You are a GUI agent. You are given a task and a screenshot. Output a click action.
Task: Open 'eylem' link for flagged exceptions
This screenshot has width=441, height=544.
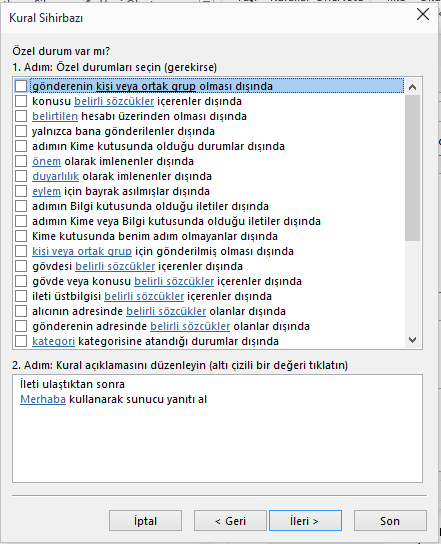click(x=46, y=191)
